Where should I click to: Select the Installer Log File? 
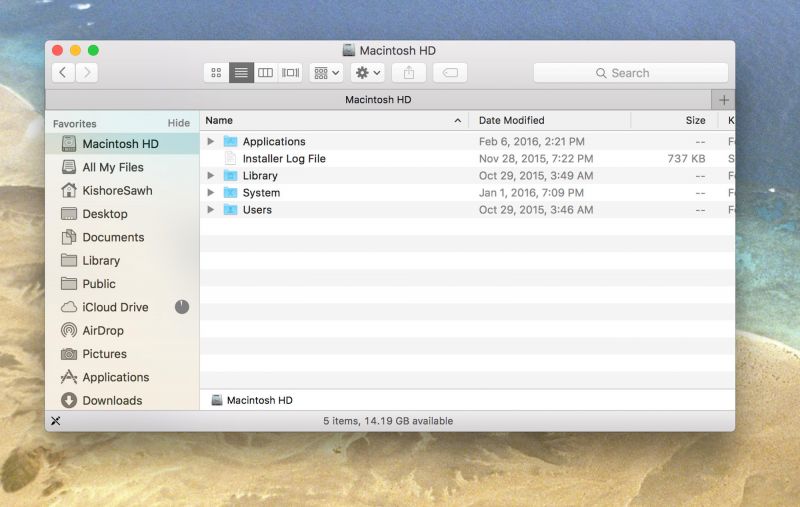click(x=467, y=159)
